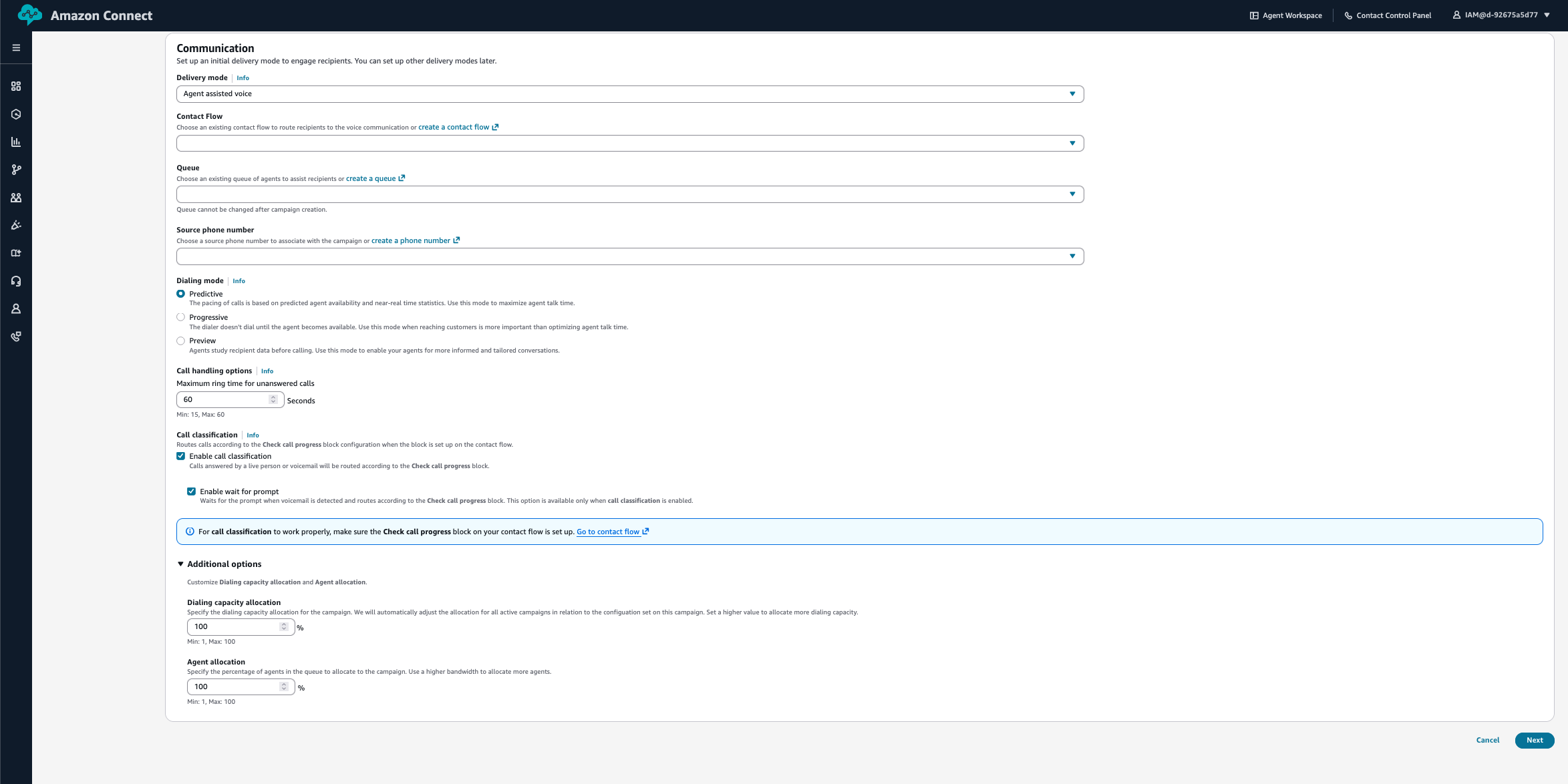Follow the create a contact flow link
The image size is (1568, 784).
tap(454, 127)
